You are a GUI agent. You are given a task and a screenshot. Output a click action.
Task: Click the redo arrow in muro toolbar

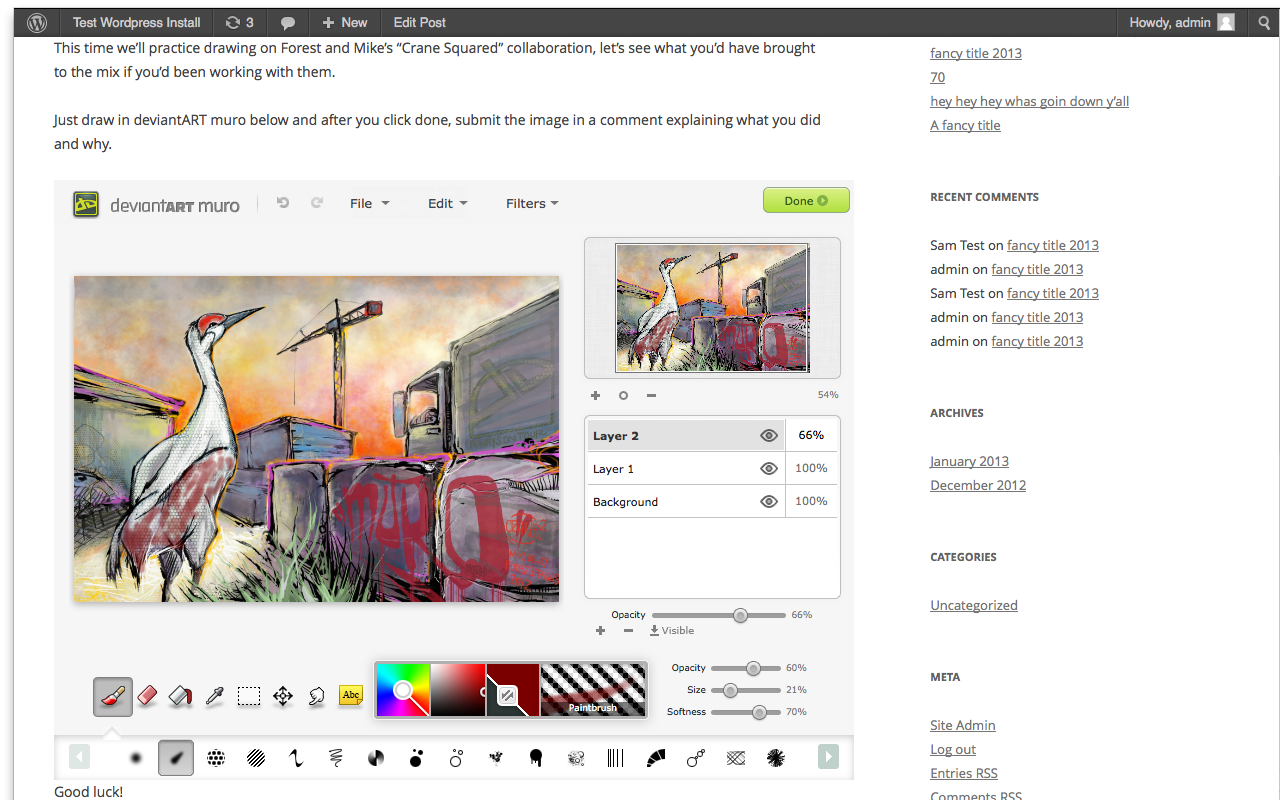click(x=317, y=203)
